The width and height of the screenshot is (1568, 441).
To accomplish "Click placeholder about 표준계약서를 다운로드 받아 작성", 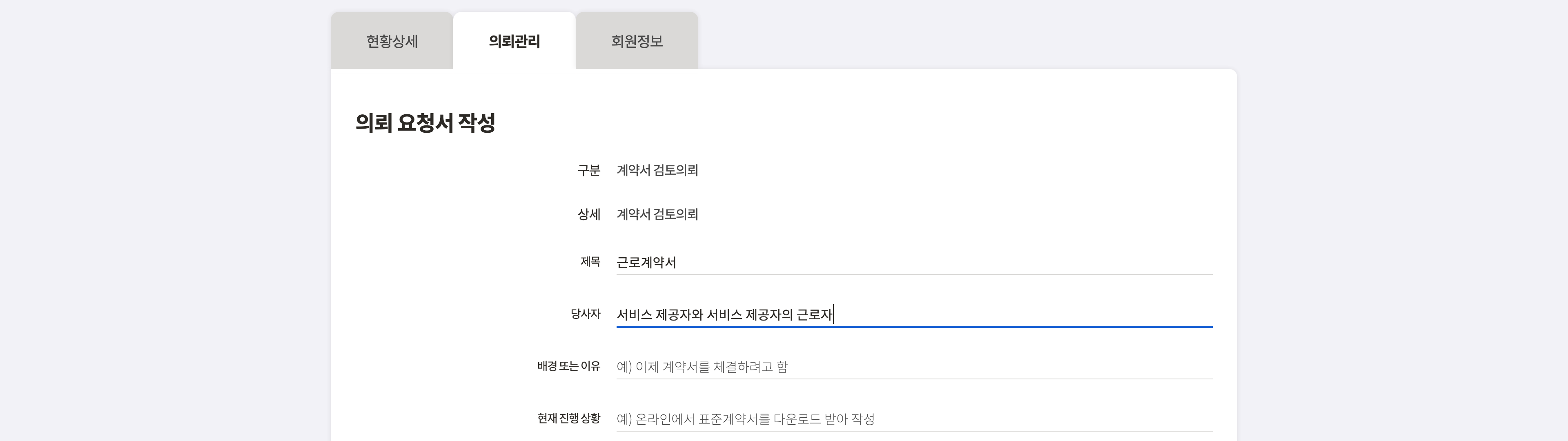I will [x=745, y=419].
